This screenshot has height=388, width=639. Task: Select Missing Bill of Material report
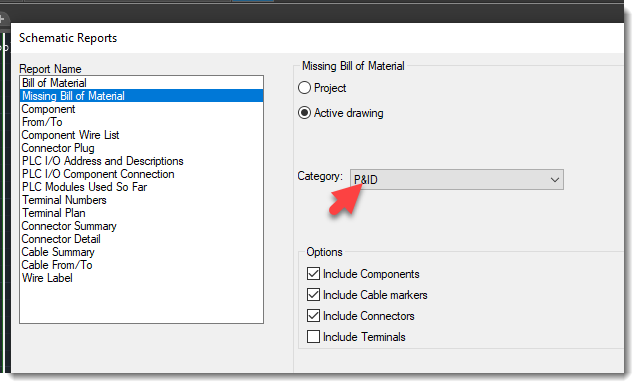click(x=141, y=96)
